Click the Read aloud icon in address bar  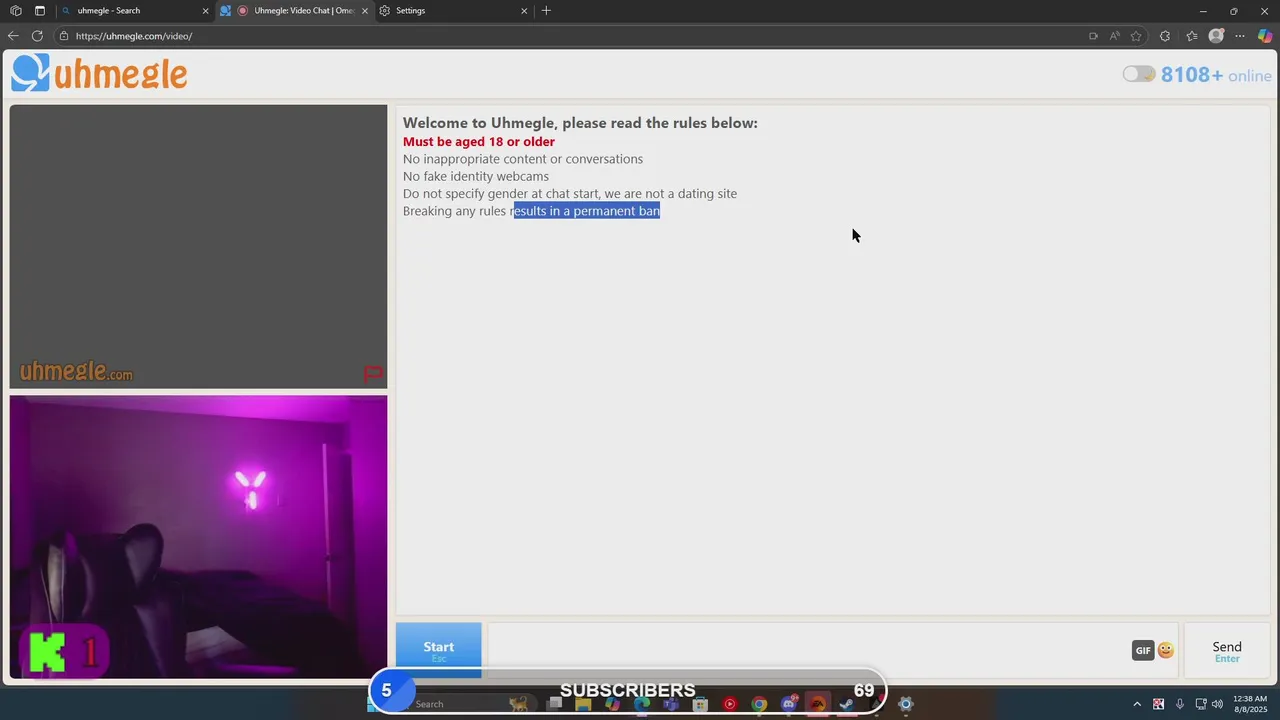tap(1115, 36)
